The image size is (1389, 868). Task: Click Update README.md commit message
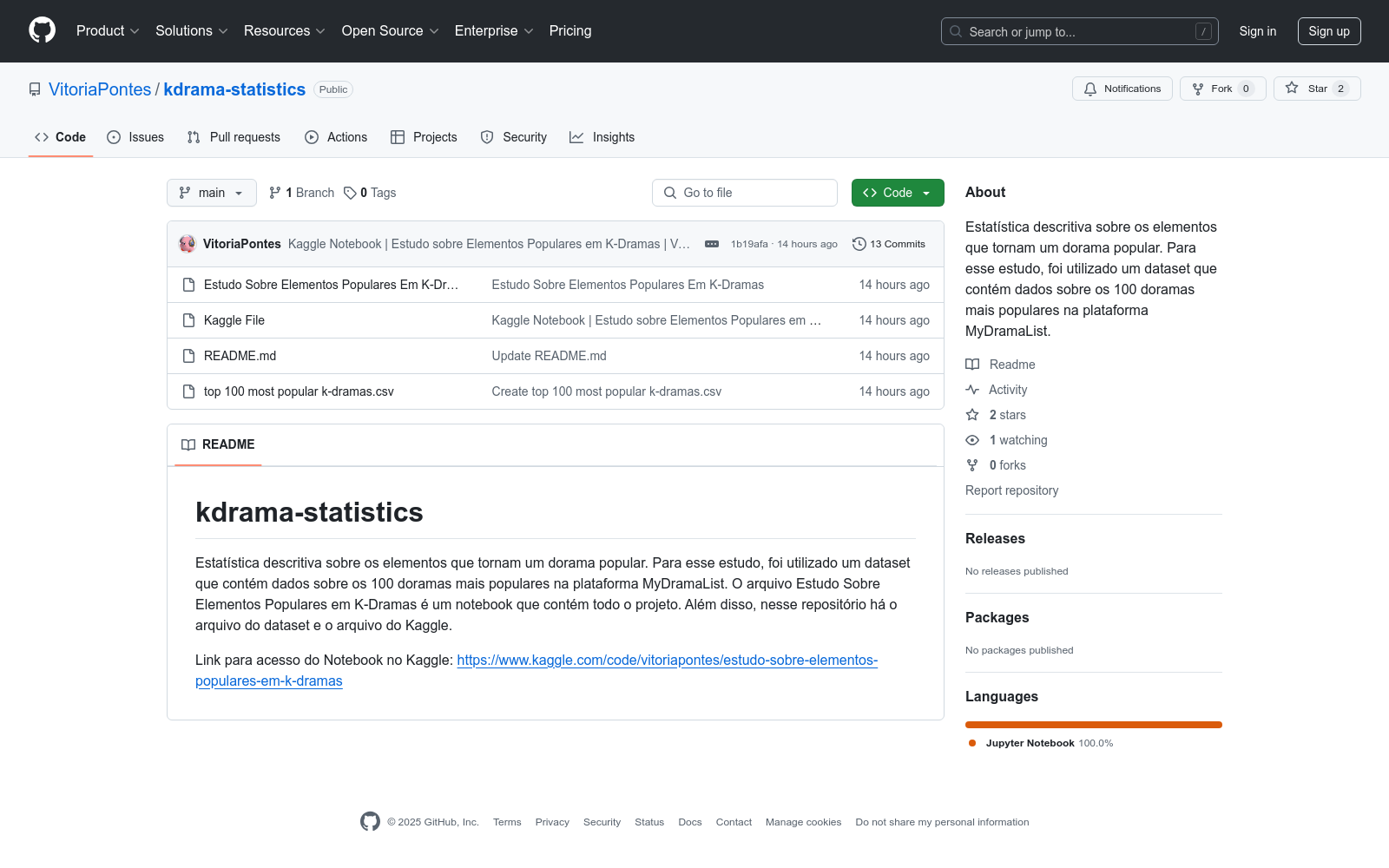pos(549,356)
